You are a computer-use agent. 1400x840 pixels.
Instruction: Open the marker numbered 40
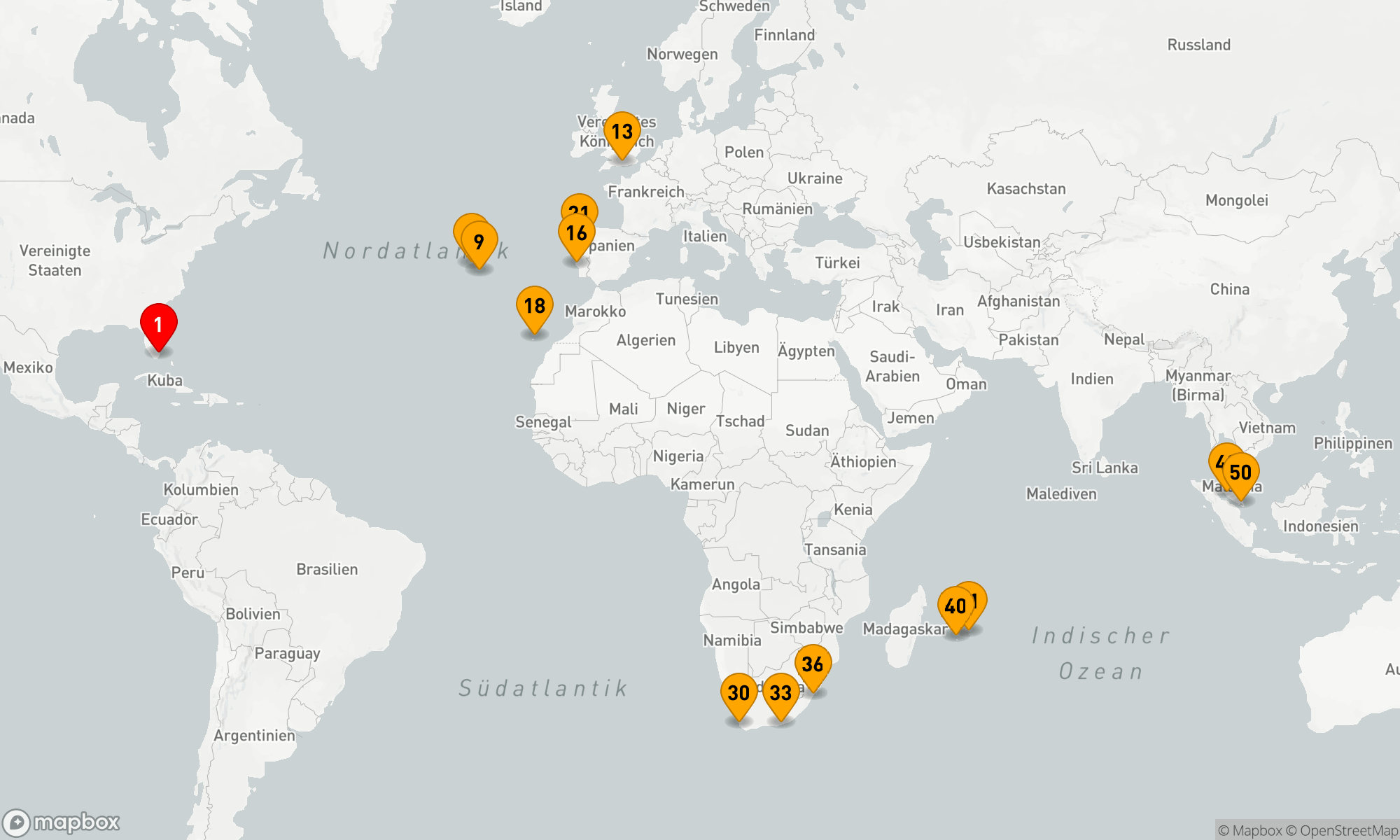tap(955, 606)
